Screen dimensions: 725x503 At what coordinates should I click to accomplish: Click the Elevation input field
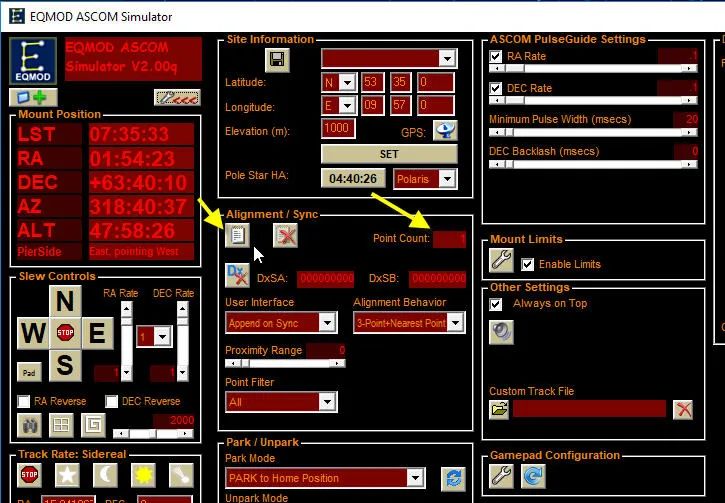pyautogui.click(x=338, y=128)
